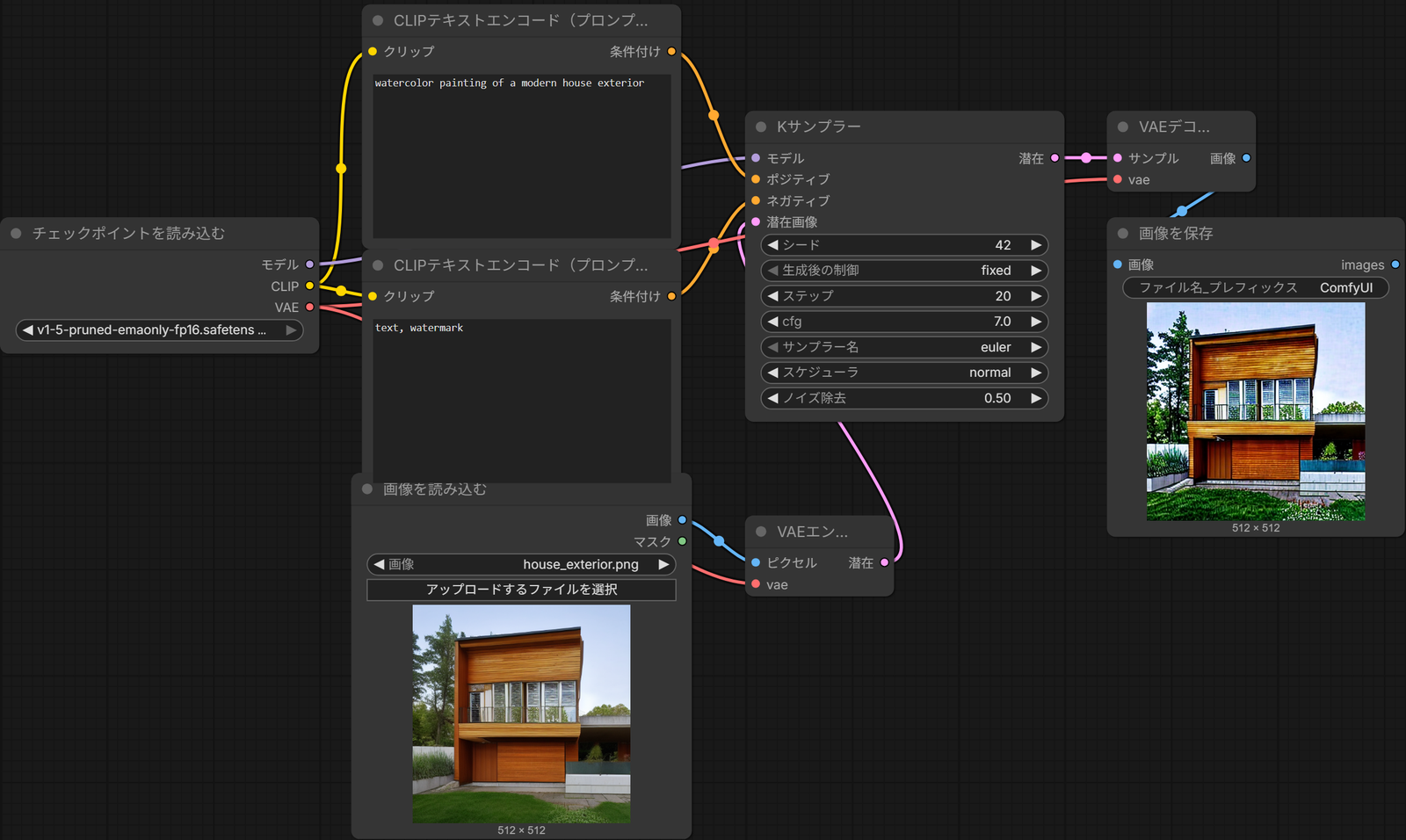Click the CLIP output socket on the checkpoint node
1406x840 pixels.
309,286
